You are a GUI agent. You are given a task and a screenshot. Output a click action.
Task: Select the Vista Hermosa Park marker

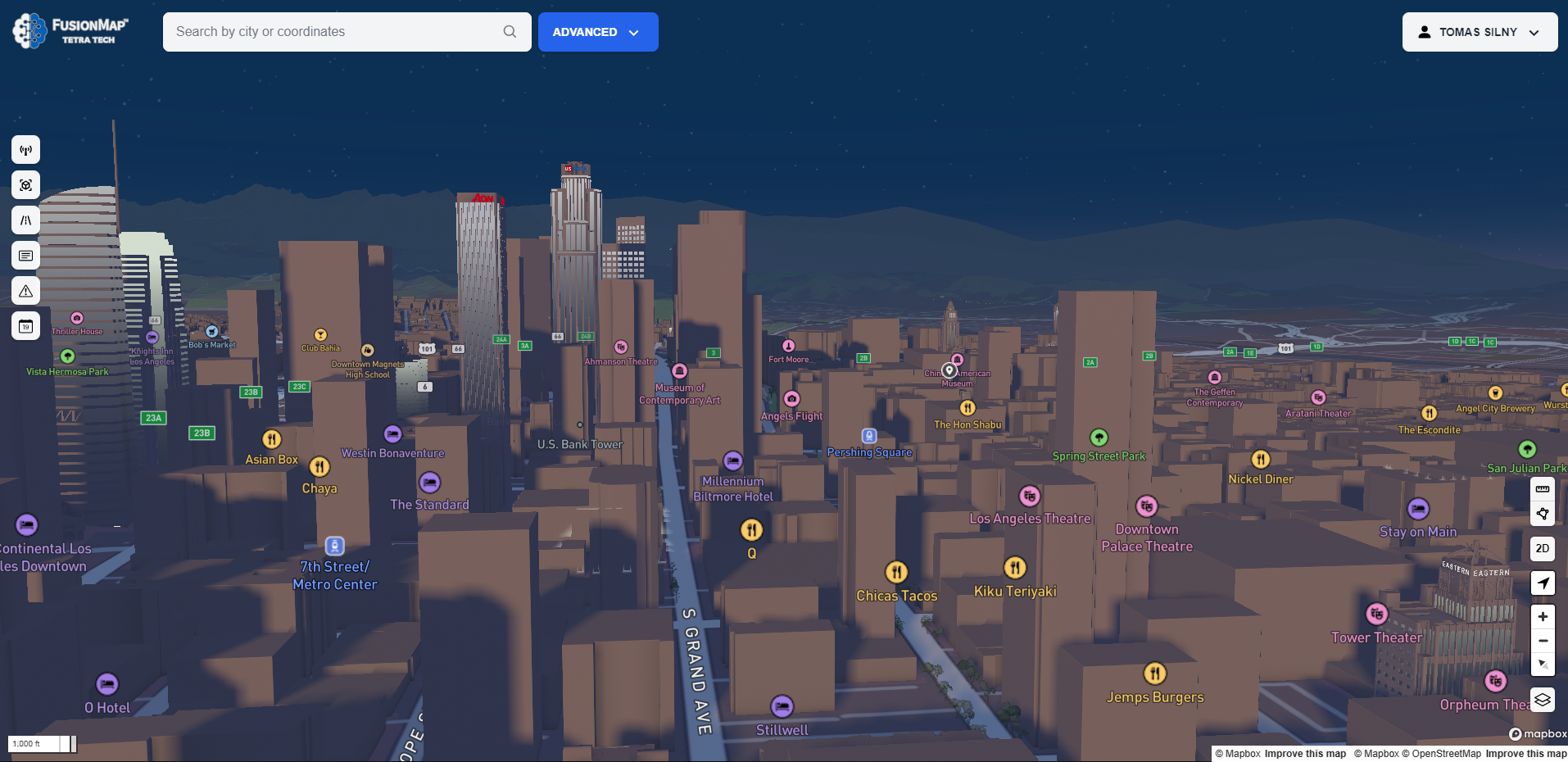(x=68, y=356)
